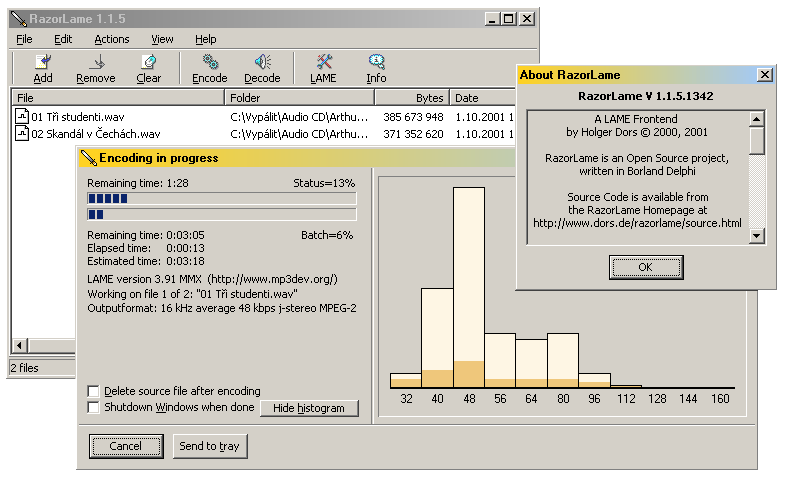The width and height of the screenshot is (787, 483).
Task: Open LAME options toolbar icon
Action: pos(323,63)
